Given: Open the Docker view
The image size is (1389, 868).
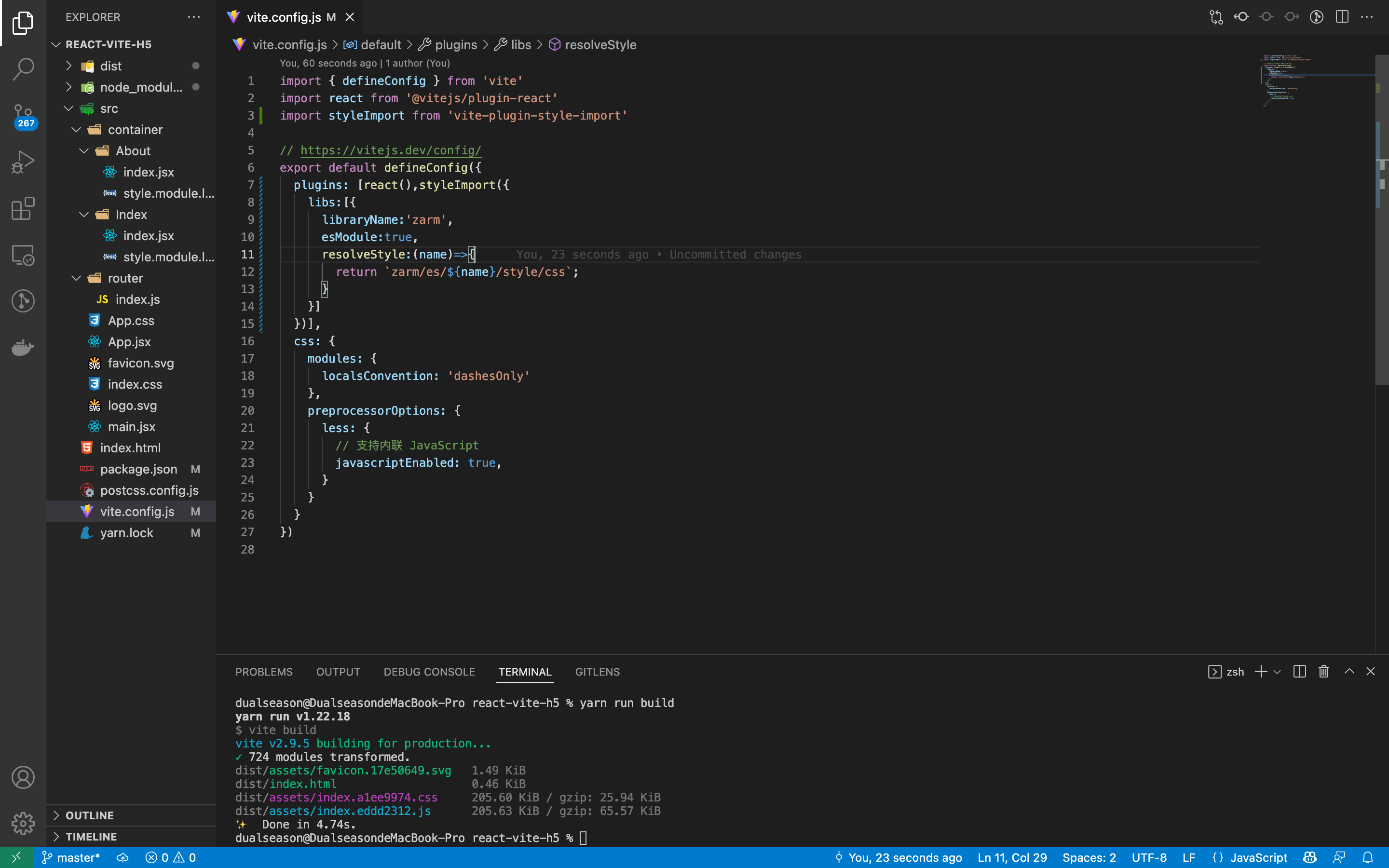Looking at the screenshot, I should click(23, 347).
